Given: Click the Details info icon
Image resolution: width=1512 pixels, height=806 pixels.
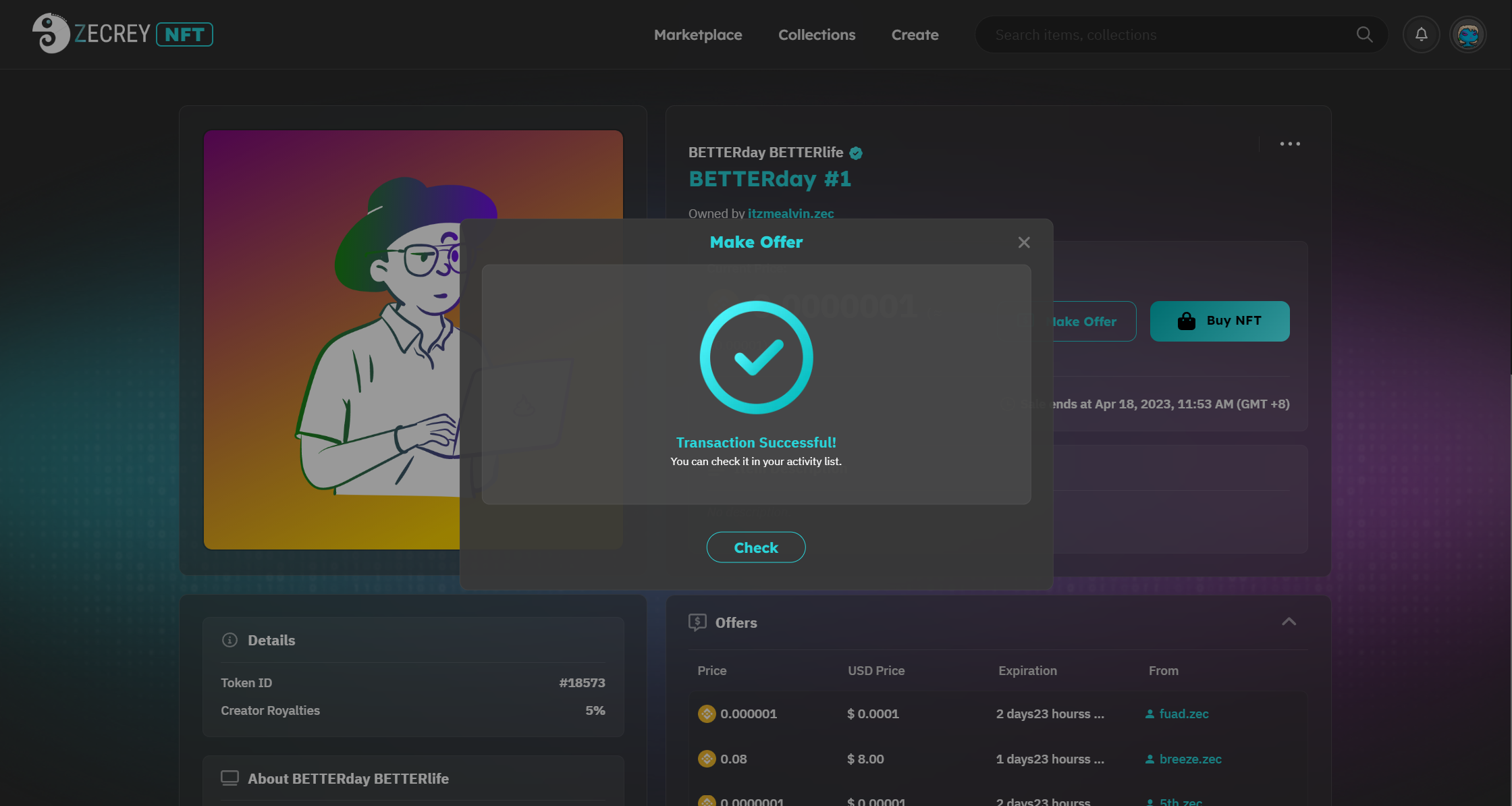Looking at the screenshot, I should [x=230, y=640].
